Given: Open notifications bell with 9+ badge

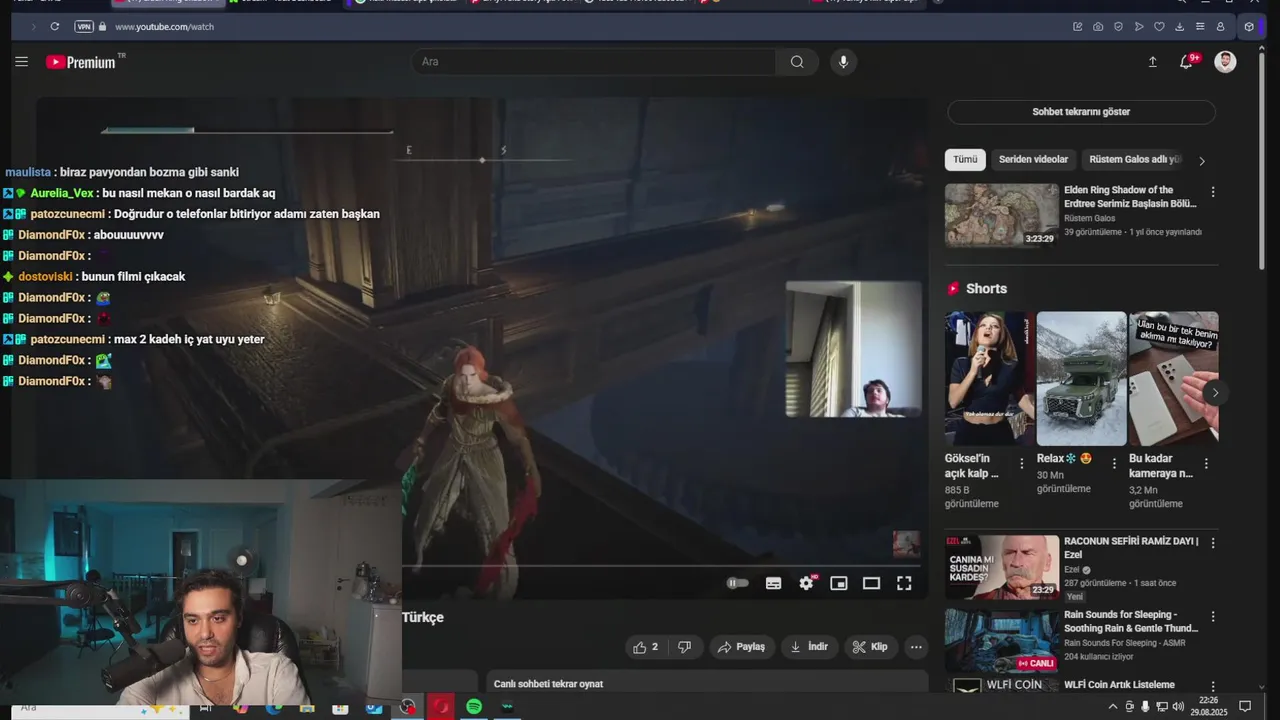Looking at the screenshot, I should [x=1187, y=62].
